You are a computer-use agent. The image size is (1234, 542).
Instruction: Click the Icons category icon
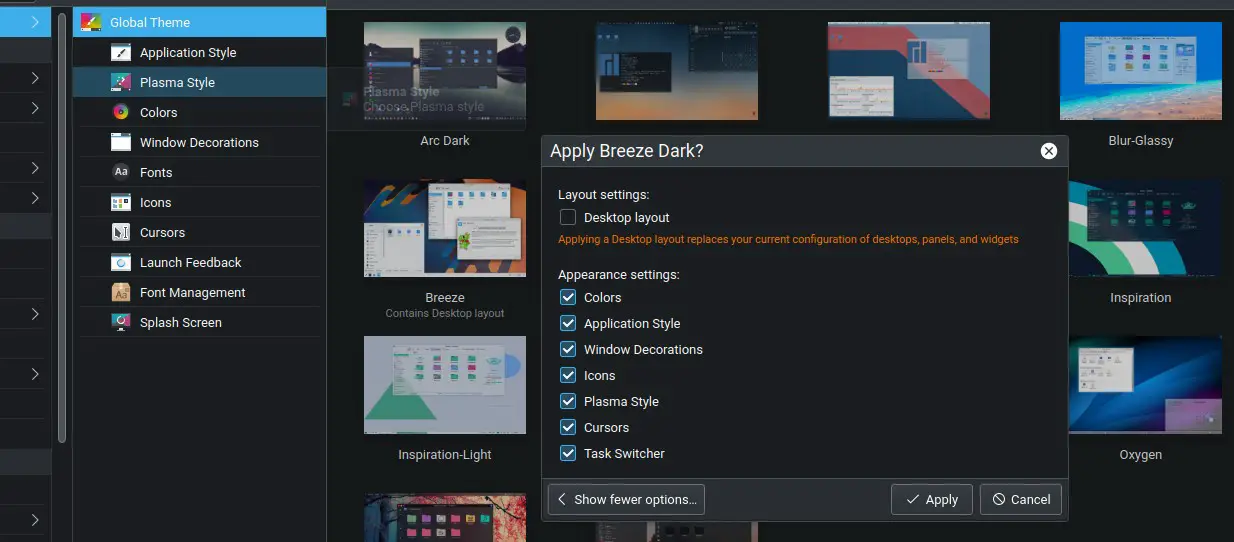pyautogui.click(x=121, y=202)
